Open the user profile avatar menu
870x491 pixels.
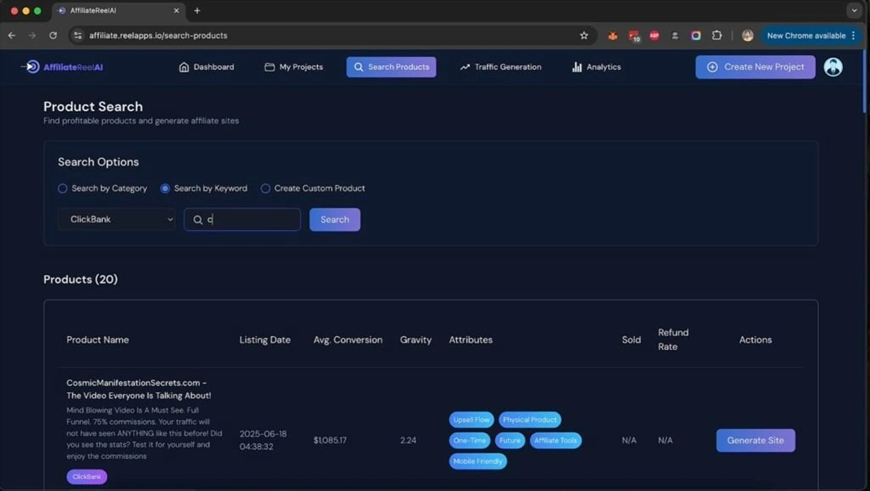click(833, 67)
